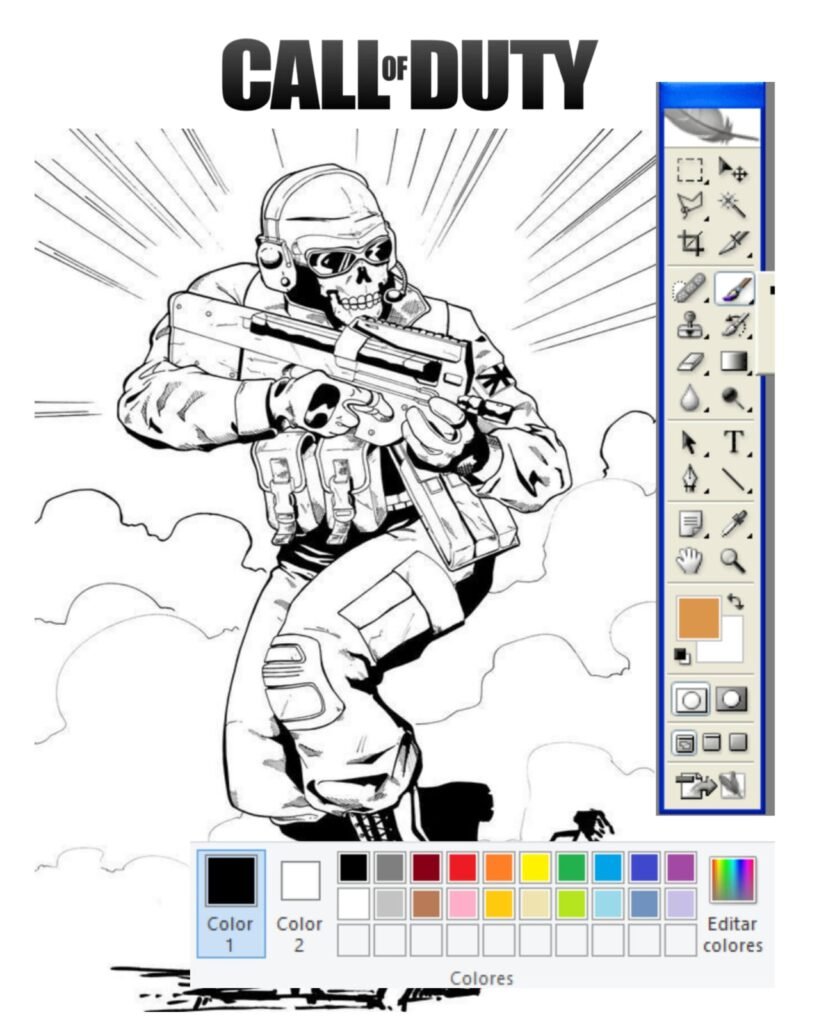
Task: Select the Hand tool
Action: pyautogui.click(x=690, y=560)
